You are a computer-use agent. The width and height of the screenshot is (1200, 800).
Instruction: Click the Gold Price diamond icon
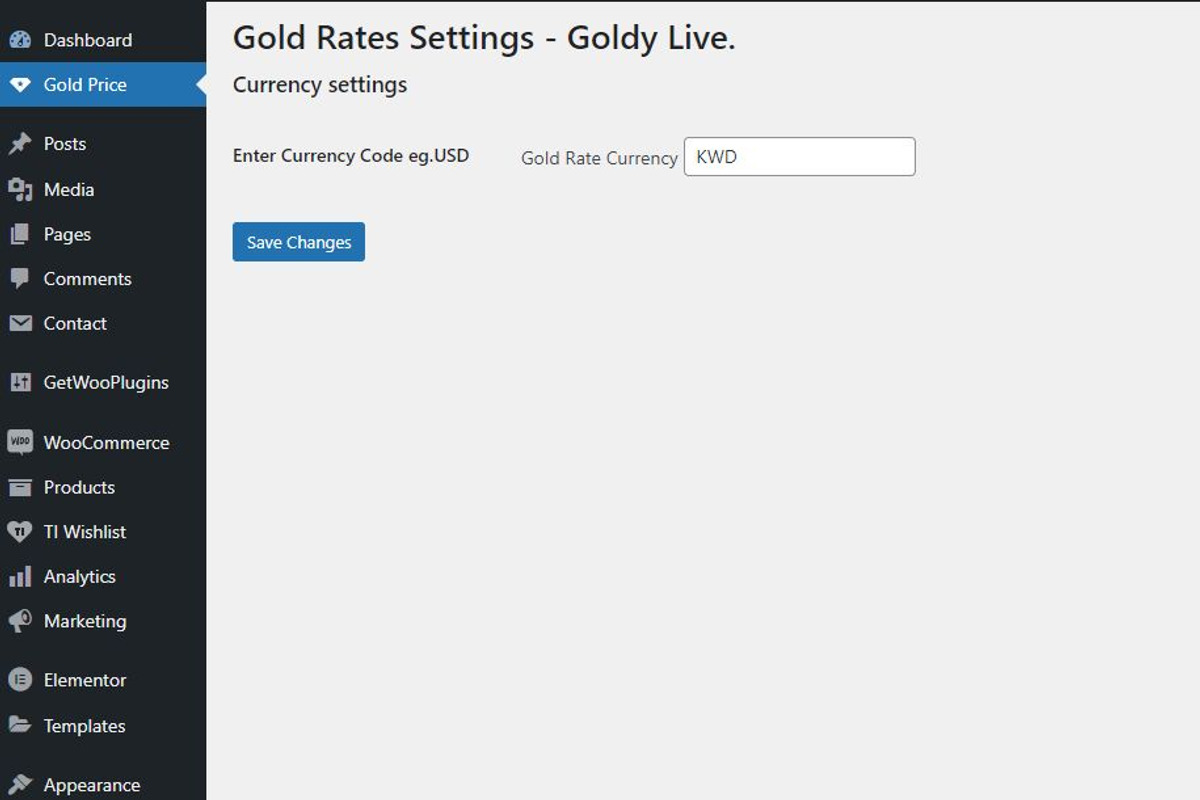[20, 85]
